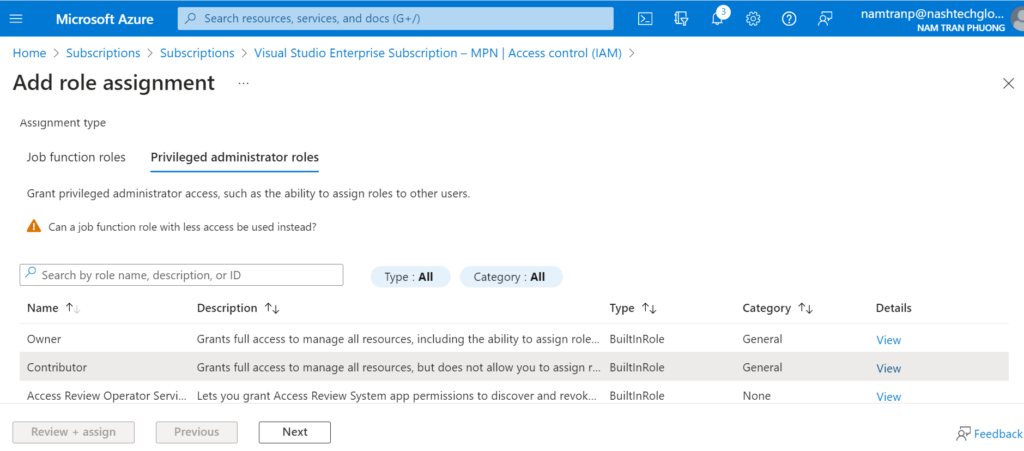Sort the roles by Name column
This screenshot has width=1024, height=451.
[72, 308]
